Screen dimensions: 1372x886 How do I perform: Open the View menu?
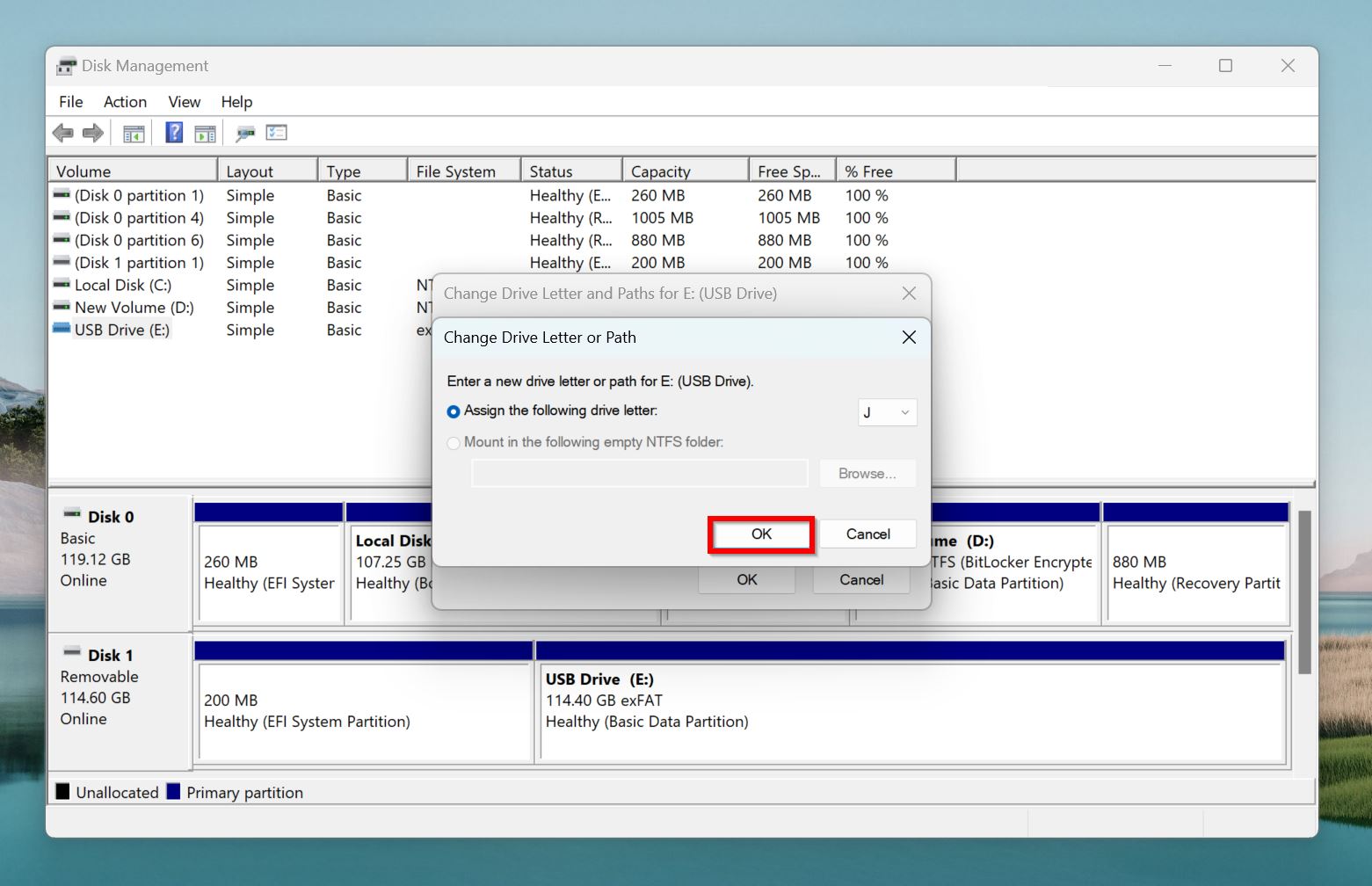click(185, 102)
